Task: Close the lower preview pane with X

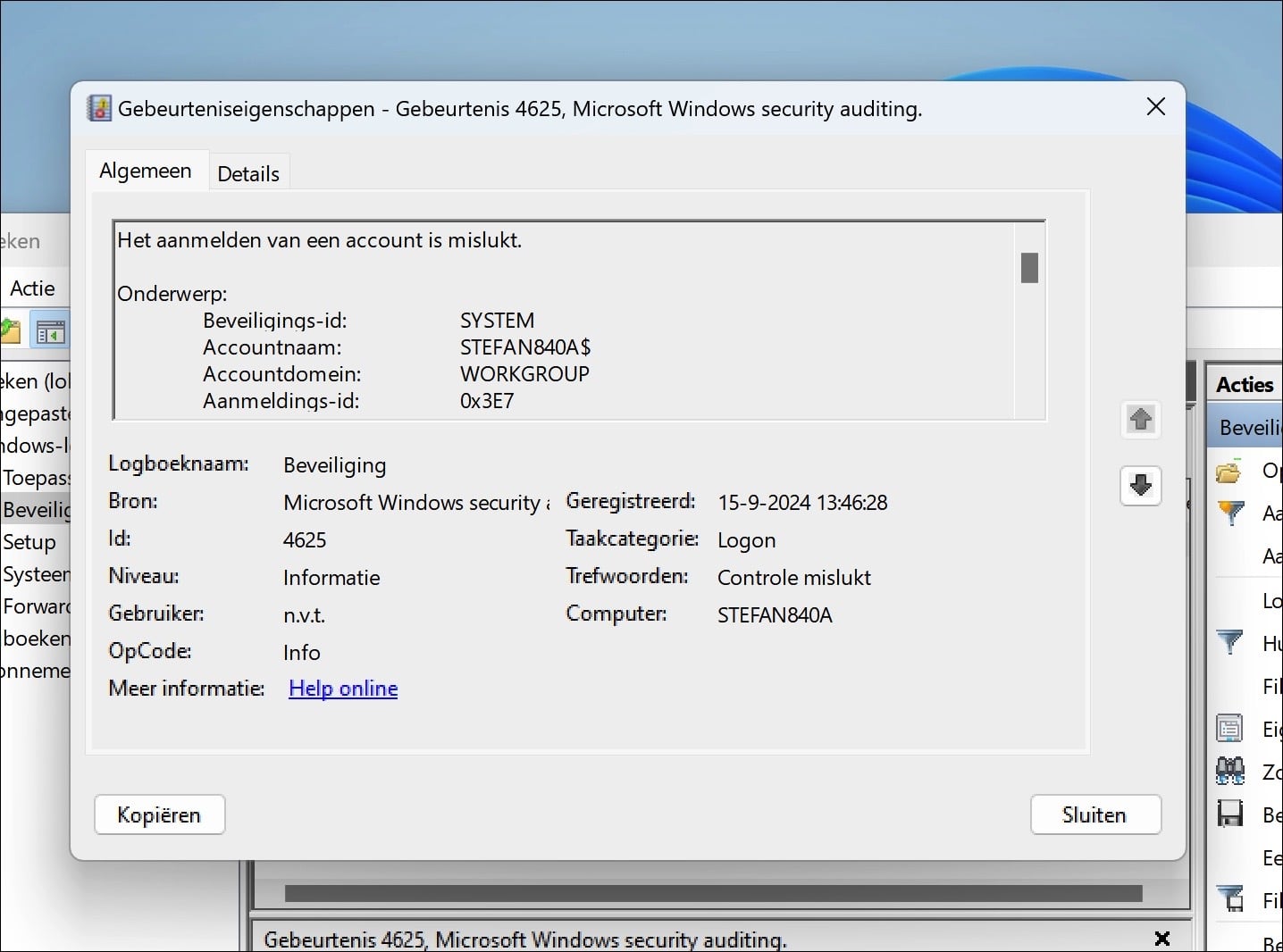Action: point(1161,938)
